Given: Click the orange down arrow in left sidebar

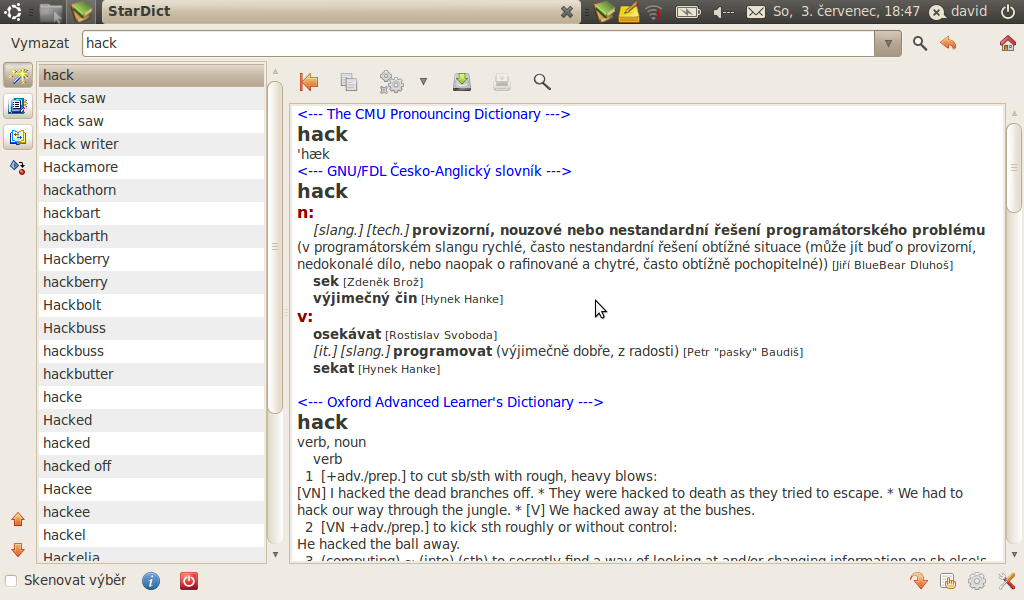Looking at the screenshot, I should (x=18, y=550).
